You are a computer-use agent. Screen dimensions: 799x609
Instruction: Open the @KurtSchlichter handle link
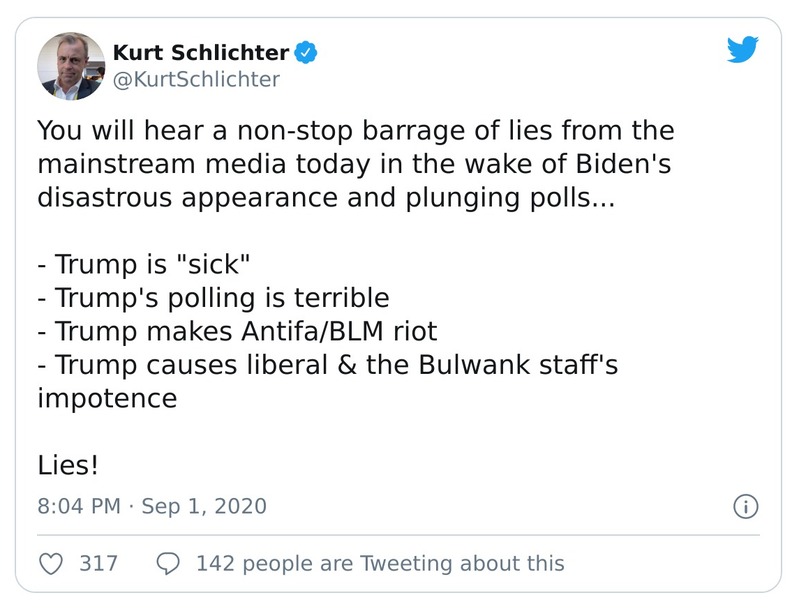(196, 79)
